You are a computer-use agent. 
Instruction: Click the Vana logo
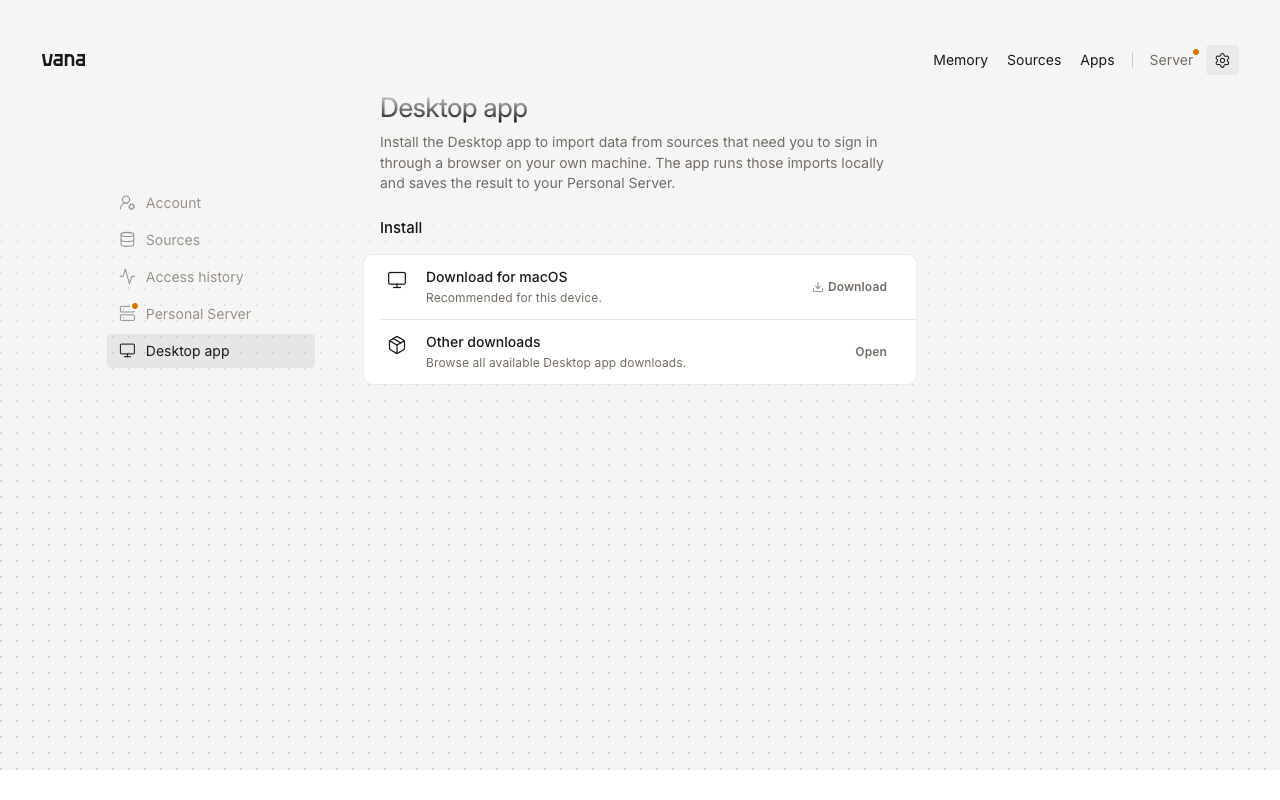pos(63,60)
